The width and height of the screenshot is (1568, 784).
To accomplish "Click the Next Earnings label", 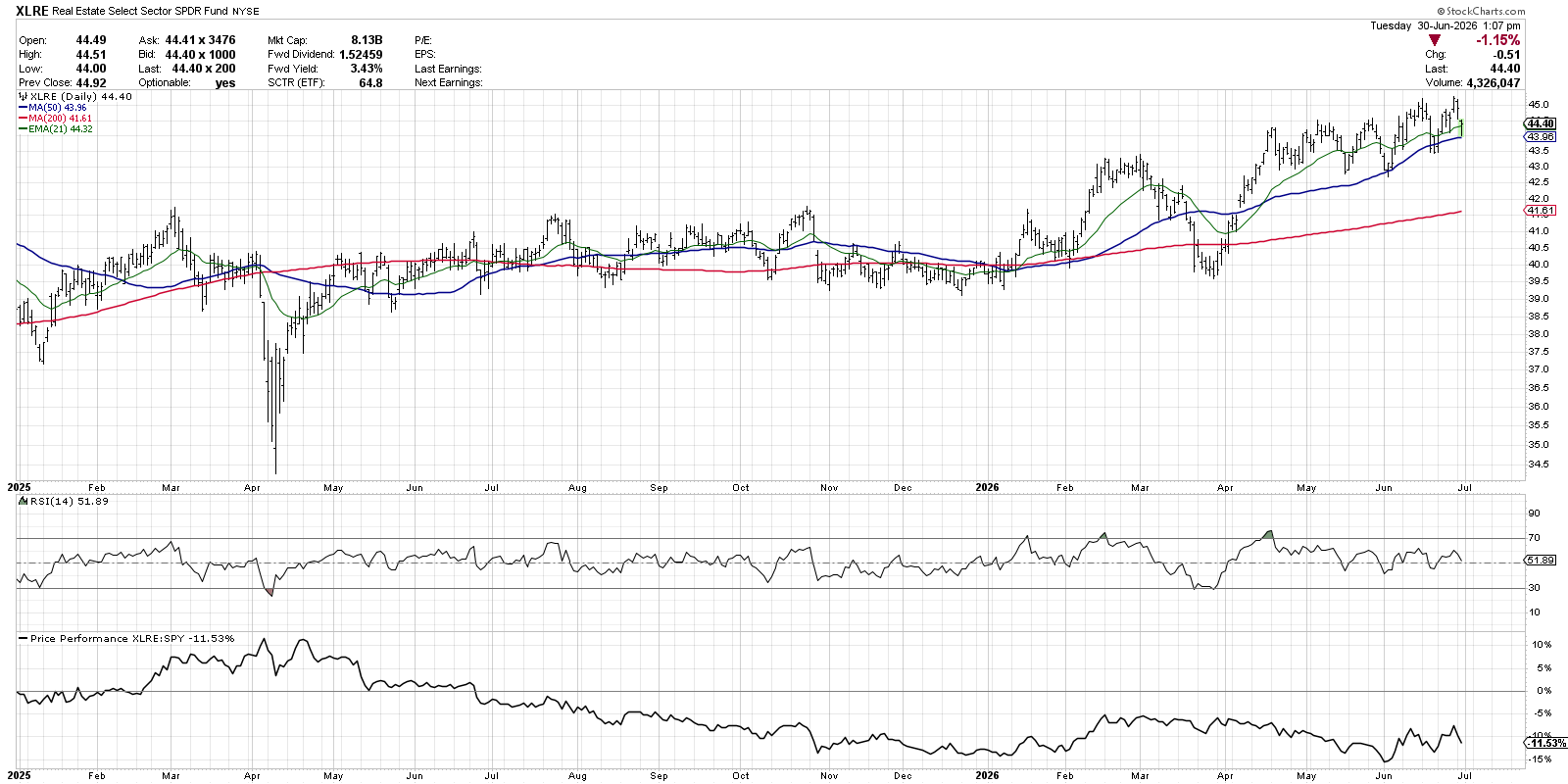I will tap(449, 83).
